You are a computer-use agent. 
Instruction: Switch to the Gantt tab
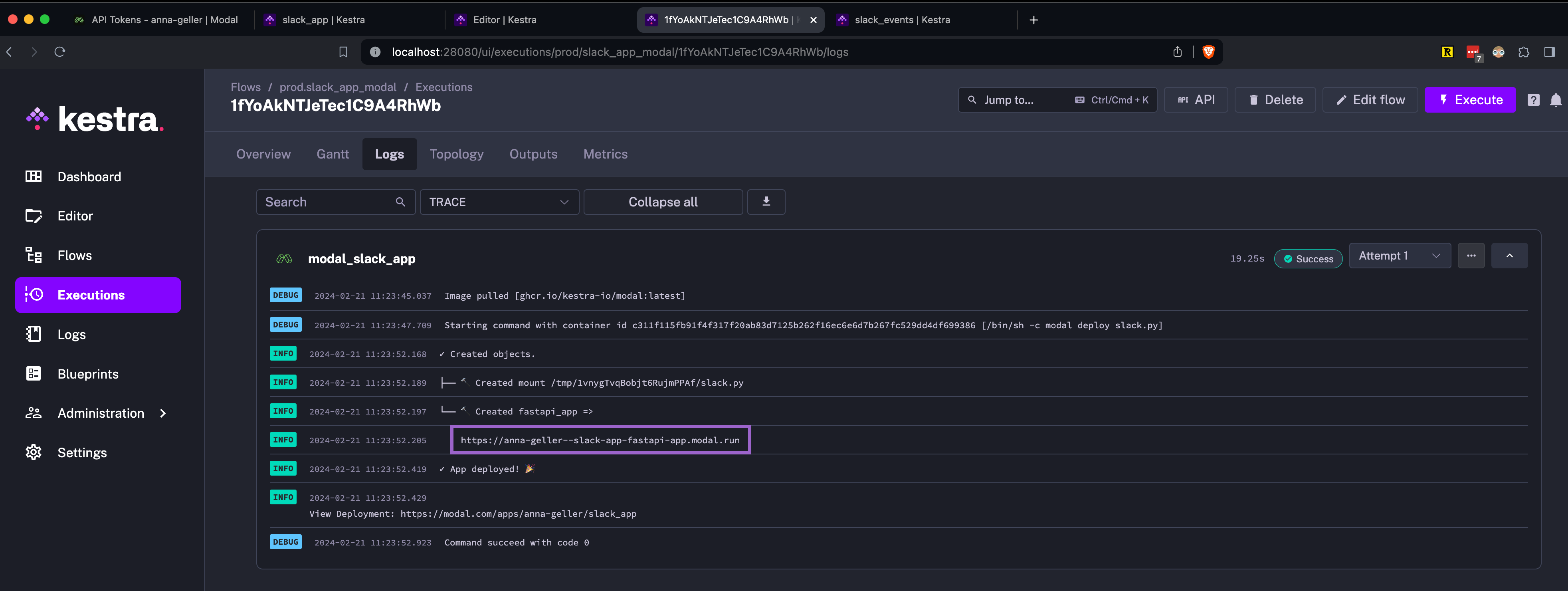[x=333, y=154]
